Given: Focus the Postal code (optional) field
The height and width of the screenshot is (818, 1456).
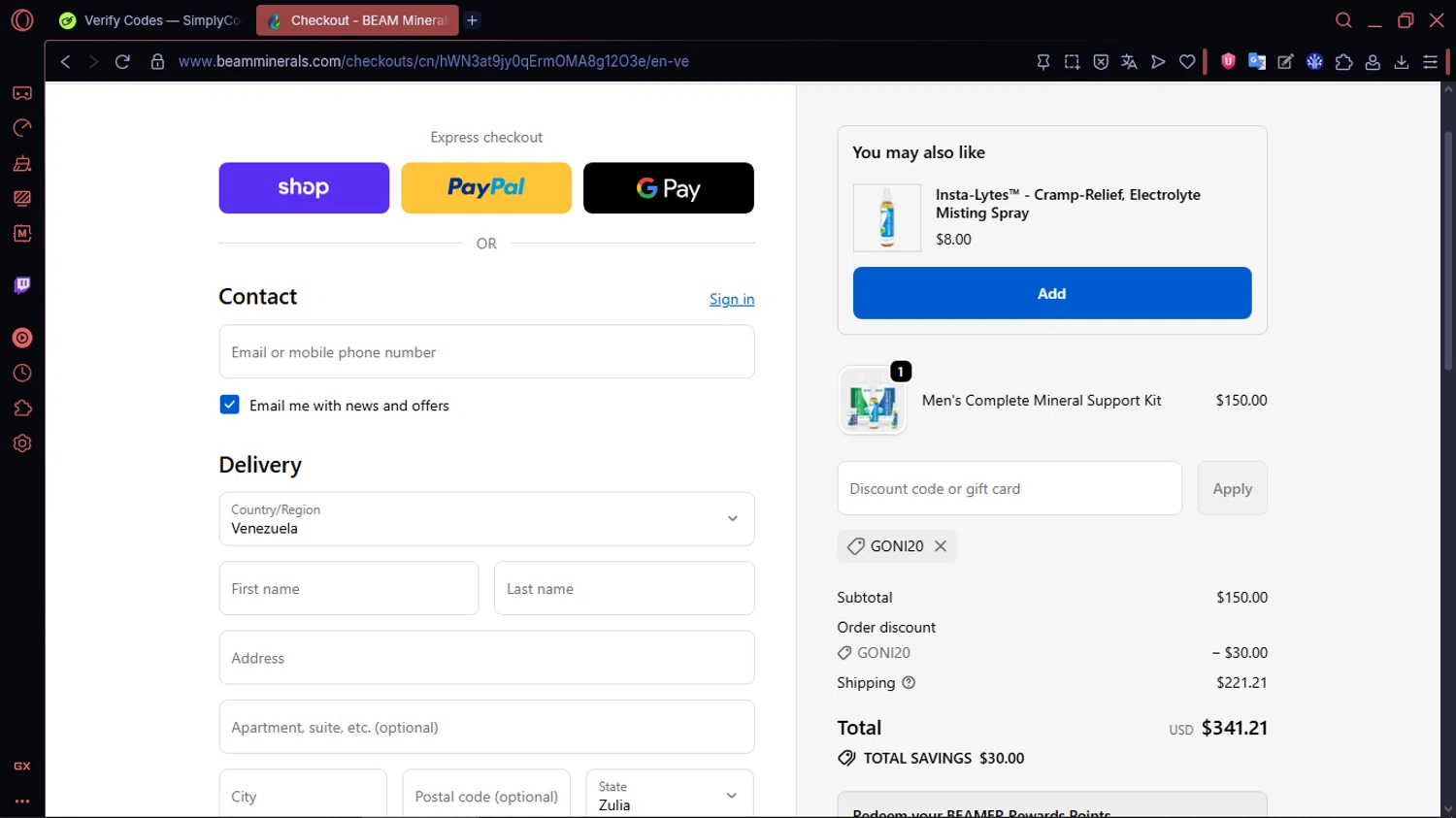Looking at the screenshot, I should [x=486, y=796].
